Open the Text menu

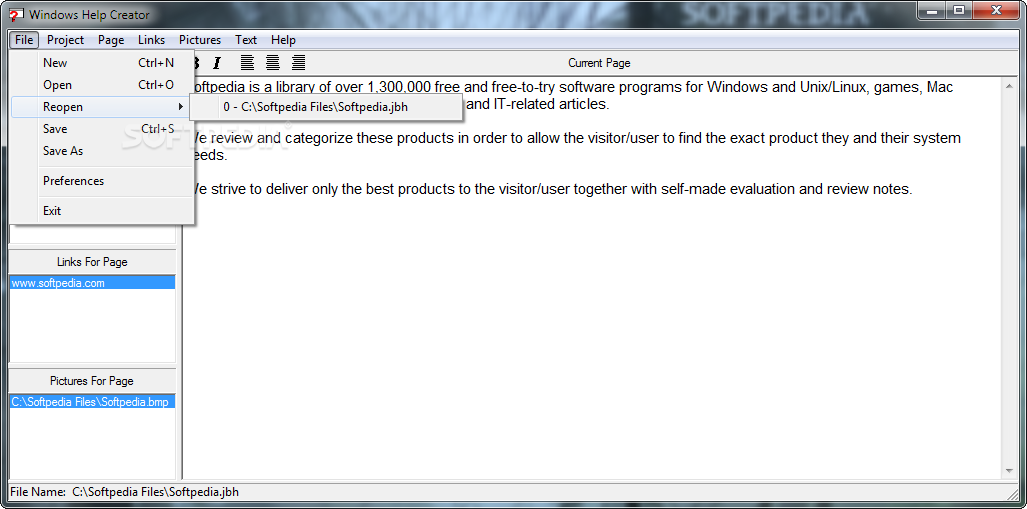[246, 40]
